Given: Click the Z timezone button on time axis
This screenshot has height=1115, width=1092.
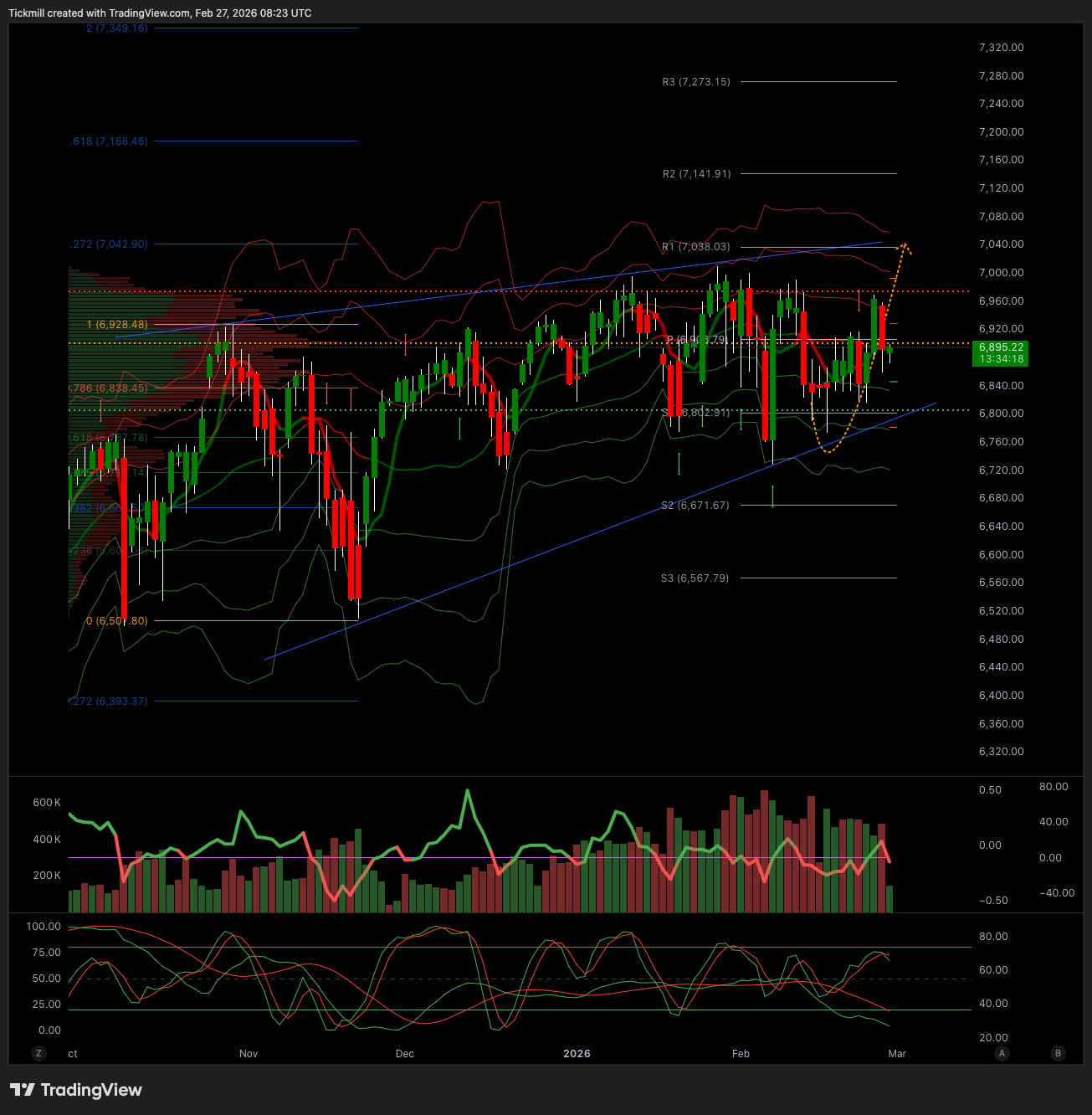Looking at the screenshot, I should pos(38,1053).
